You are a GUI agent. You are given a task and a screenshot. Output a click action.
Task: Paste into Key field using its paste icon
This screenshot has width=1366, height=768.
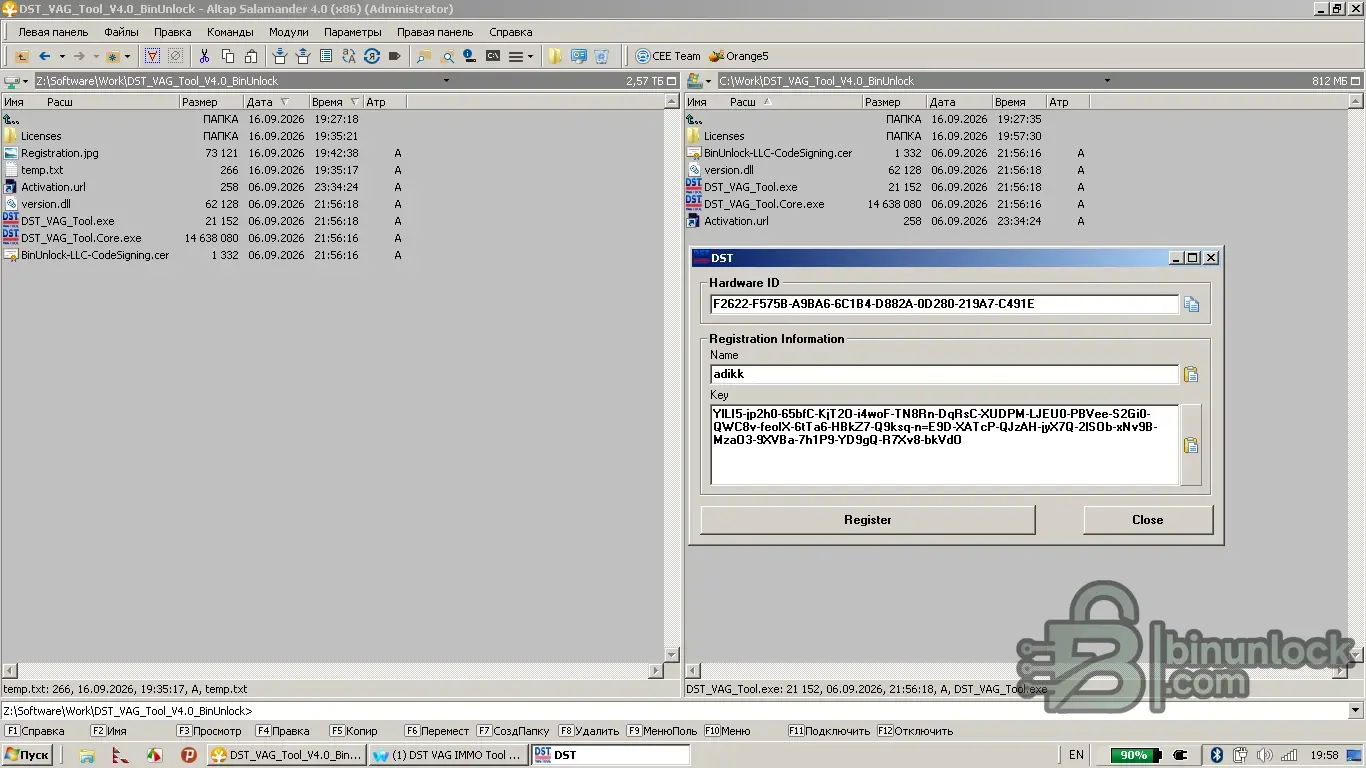coord(1191,445)
